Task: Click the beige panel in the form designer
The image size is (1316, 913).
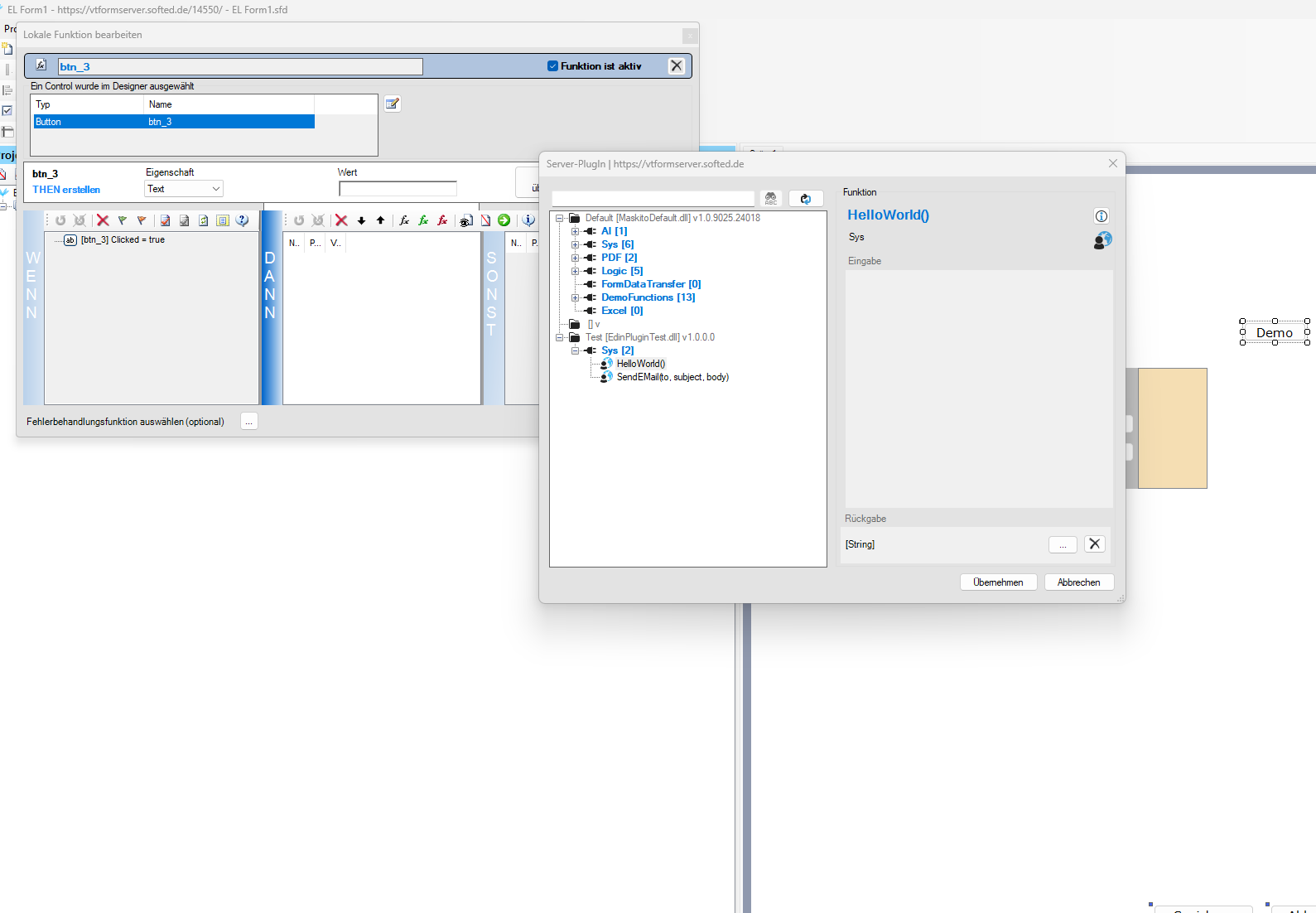Action: 1172,428
